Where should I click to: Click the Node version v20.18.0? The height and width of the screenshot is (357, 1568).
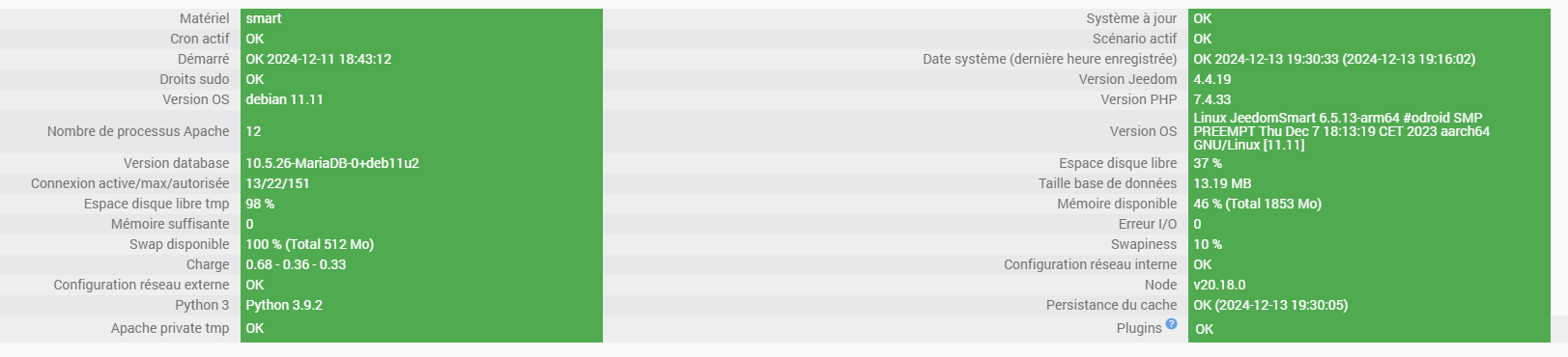pyautogui.click(x=1219, y=285)
